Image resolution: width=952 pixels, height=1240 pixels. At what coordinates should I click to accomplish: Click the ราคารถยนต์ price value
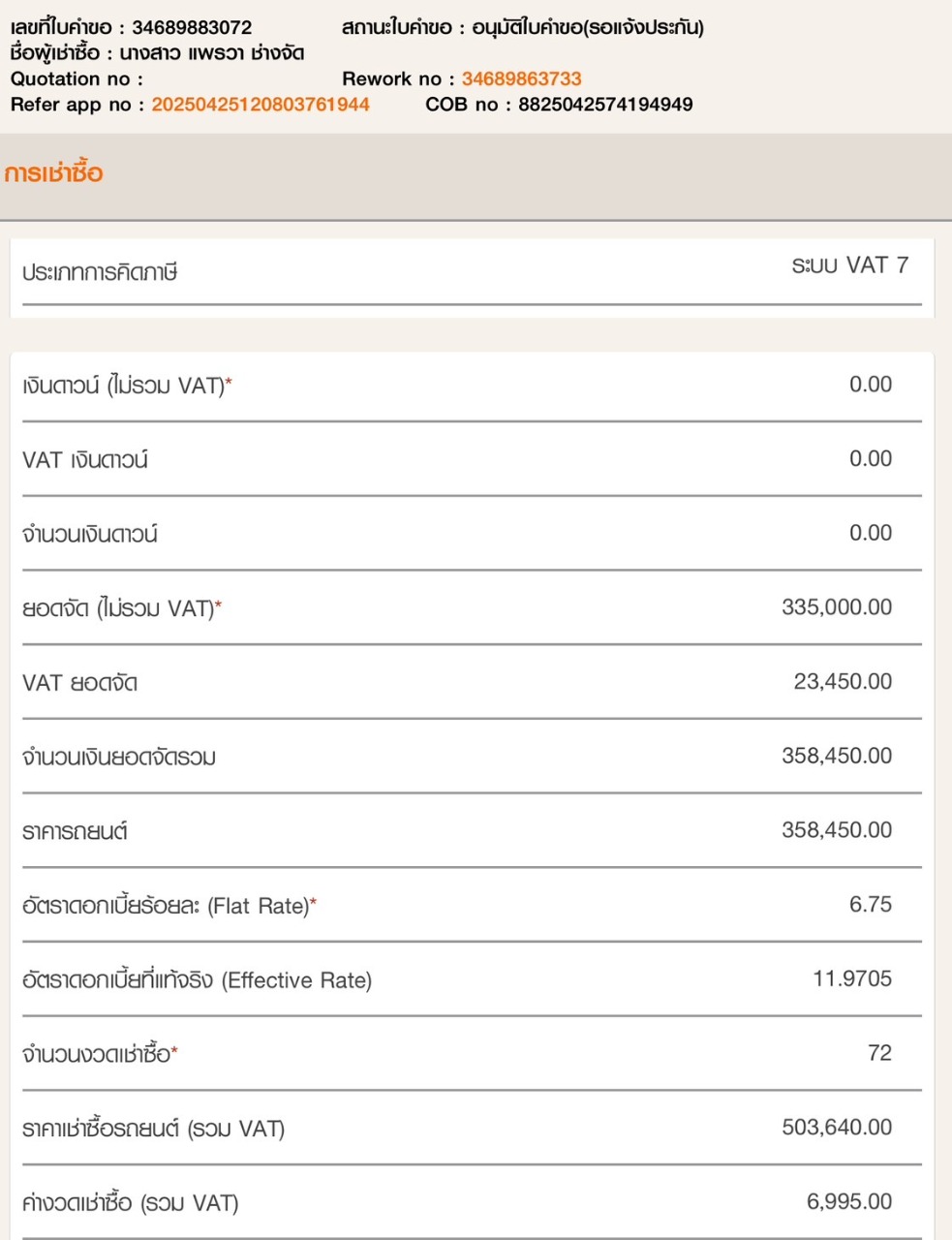[x=837, y=830]
